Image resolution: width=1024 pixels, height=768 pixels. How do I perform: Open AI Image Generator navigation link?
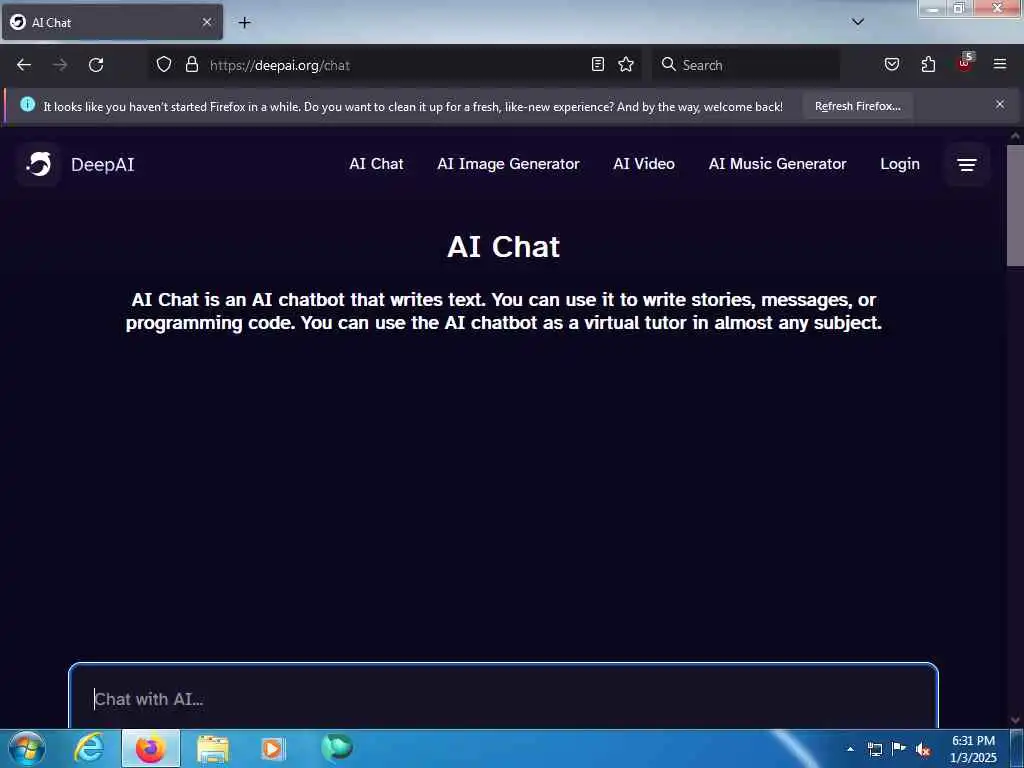508,164
